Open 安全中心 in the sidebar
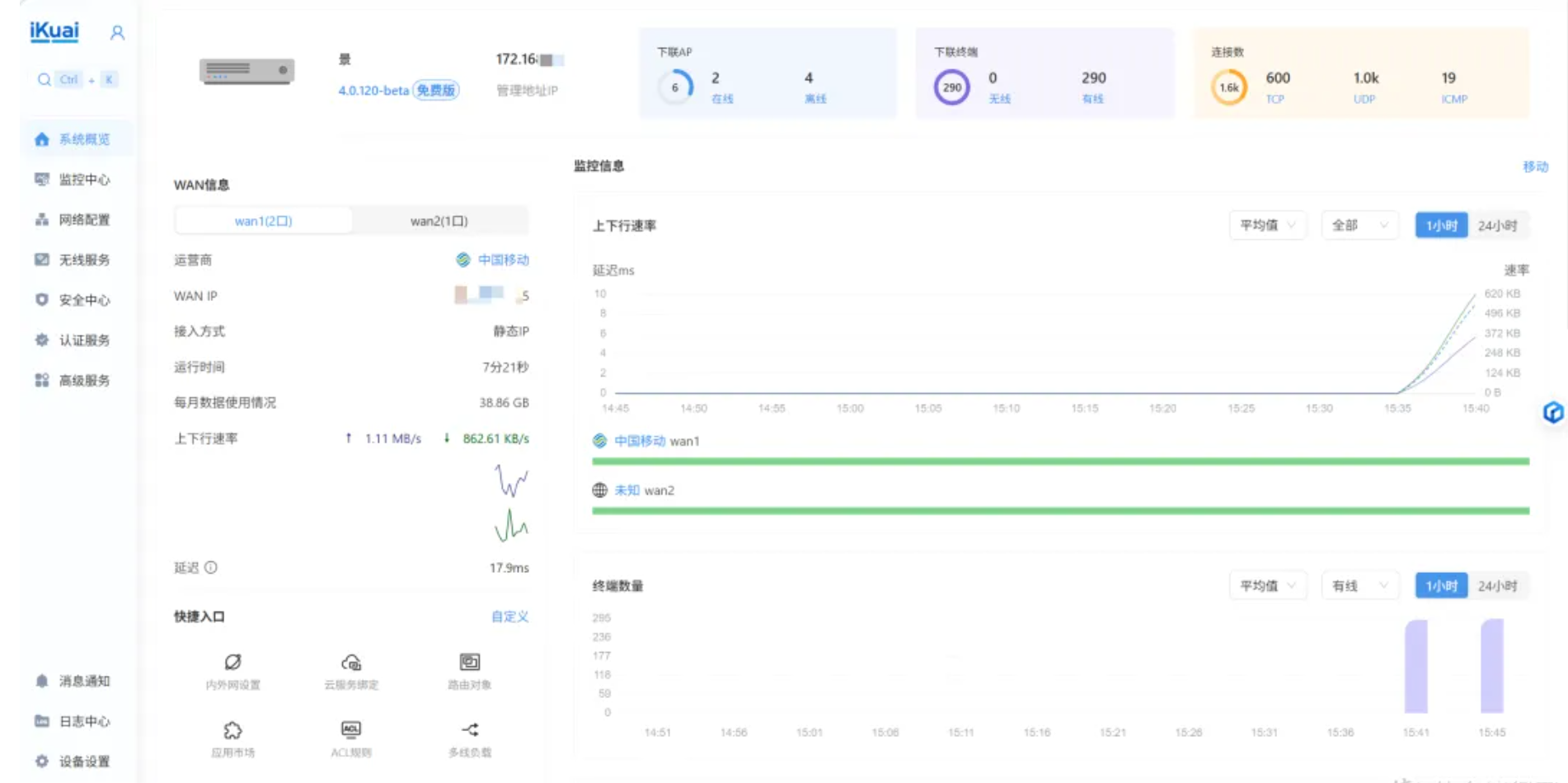 77,300
